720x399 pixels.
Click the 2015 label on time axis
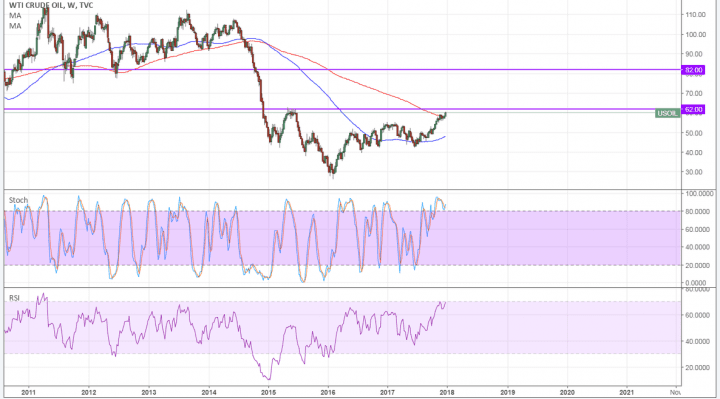268,393
